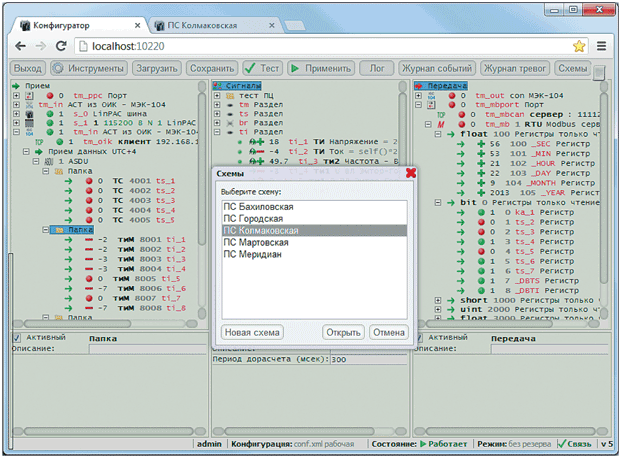Click the TCP icon of tm_mbcan сервер
The image size is (620, 457).
coord(441,115)
